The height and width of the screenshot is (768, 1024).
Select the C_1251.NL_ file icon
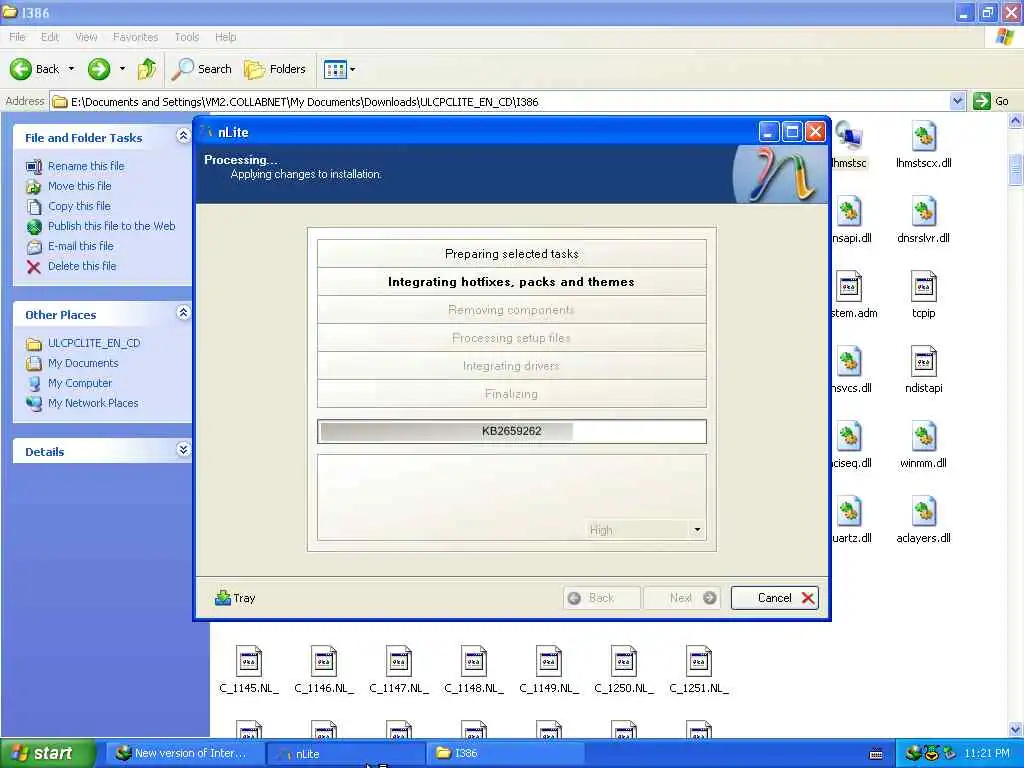point(699,662)
